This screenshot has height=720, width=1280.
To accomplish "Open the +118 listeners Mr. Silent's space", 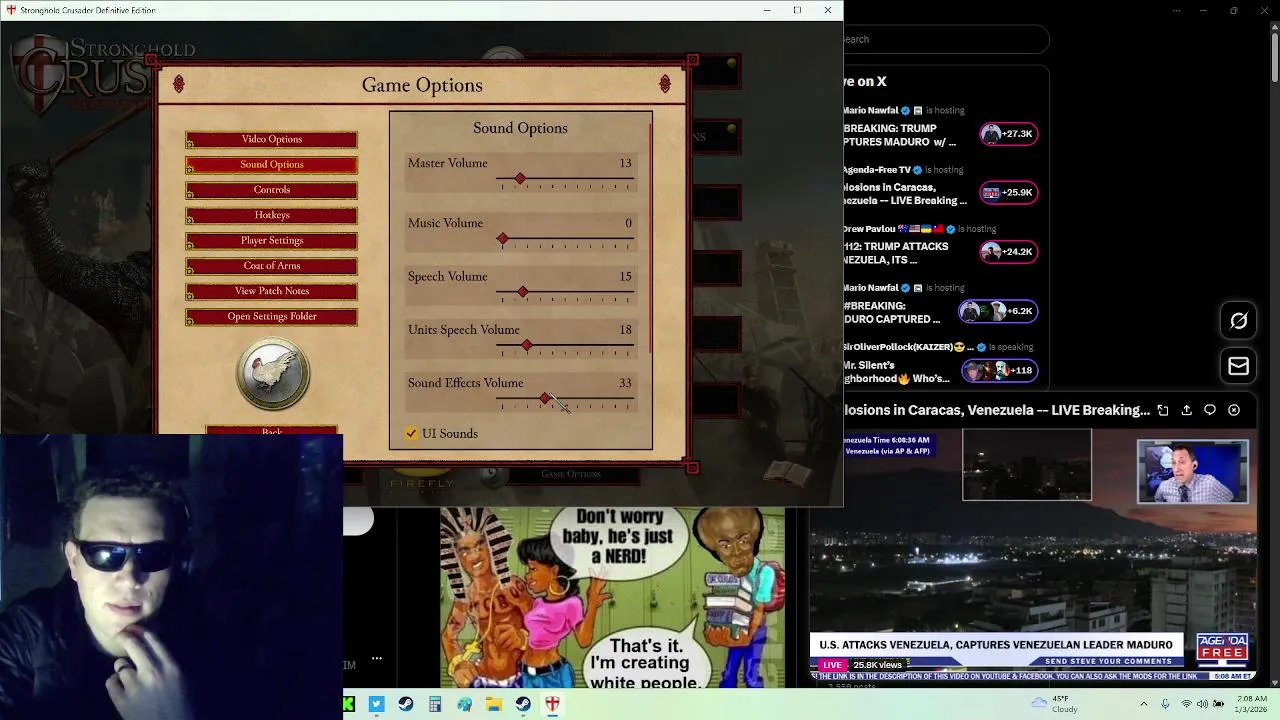I will (x=998, y=370).
